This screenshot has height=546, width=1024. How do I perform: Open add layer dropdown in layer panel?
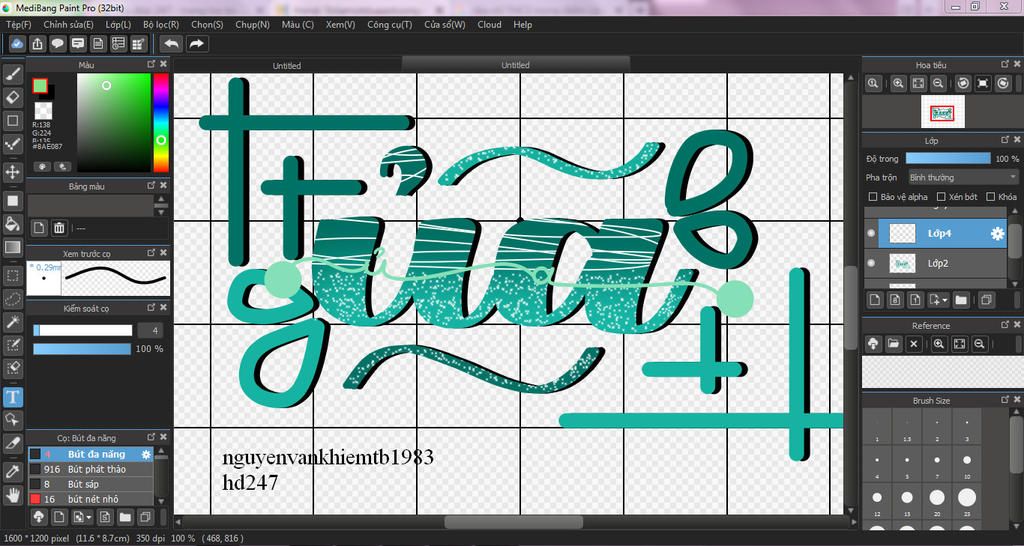(938, 300)
